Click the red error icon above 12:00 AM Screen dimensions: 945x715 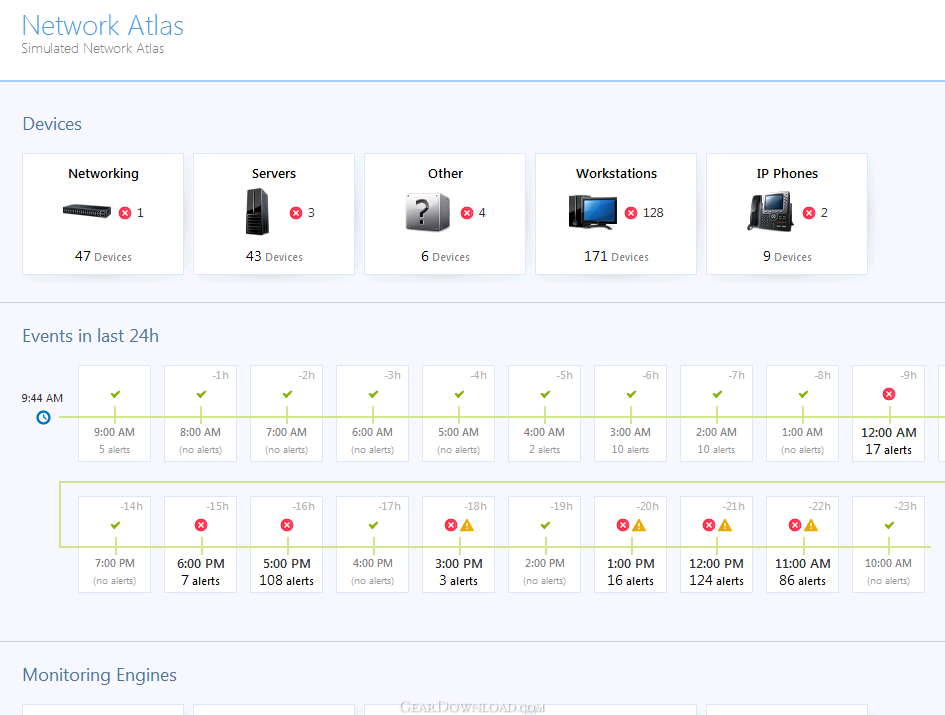[889, 394]
